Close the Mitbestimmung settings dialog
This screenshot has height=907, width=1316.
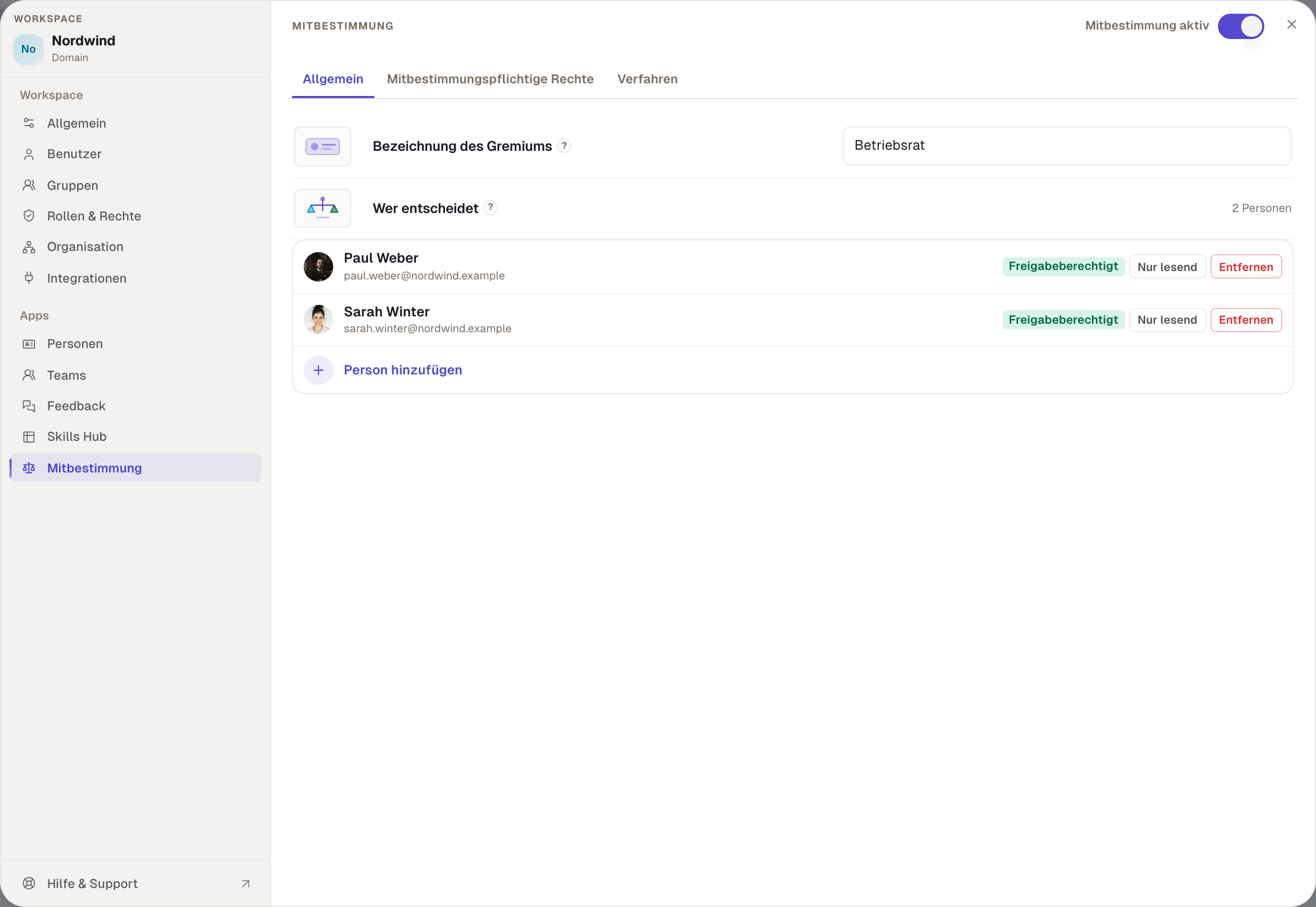(1292, 24)
